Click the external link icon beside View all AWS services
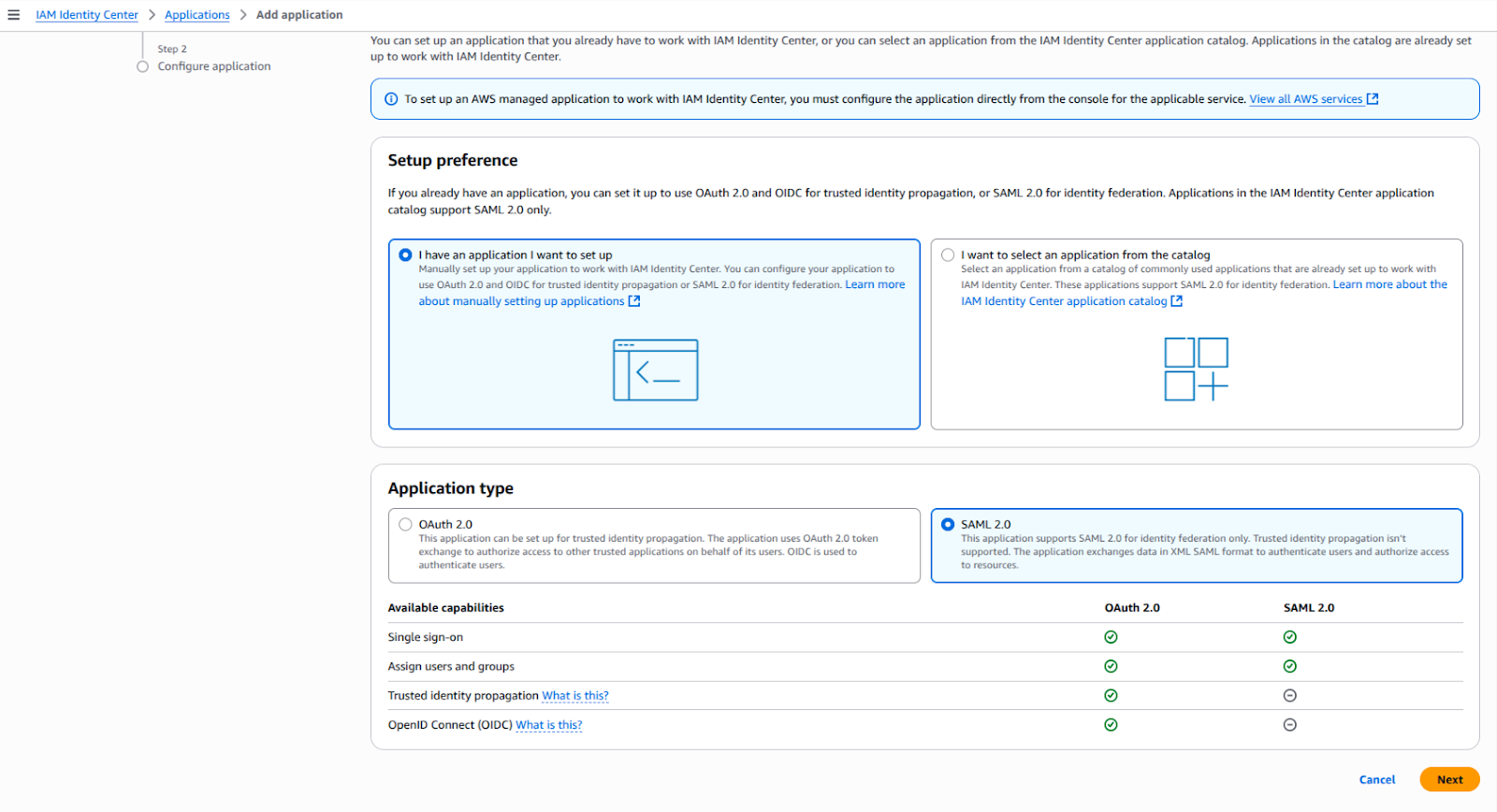This screenshot has width=1497, height=812. pos(1373,99)
